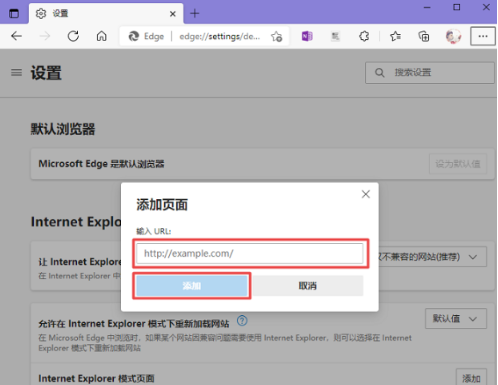The height and width of the screenshot is (385, 498).
Task: Click the 搜索设置 search field
Action: [430, 72]
